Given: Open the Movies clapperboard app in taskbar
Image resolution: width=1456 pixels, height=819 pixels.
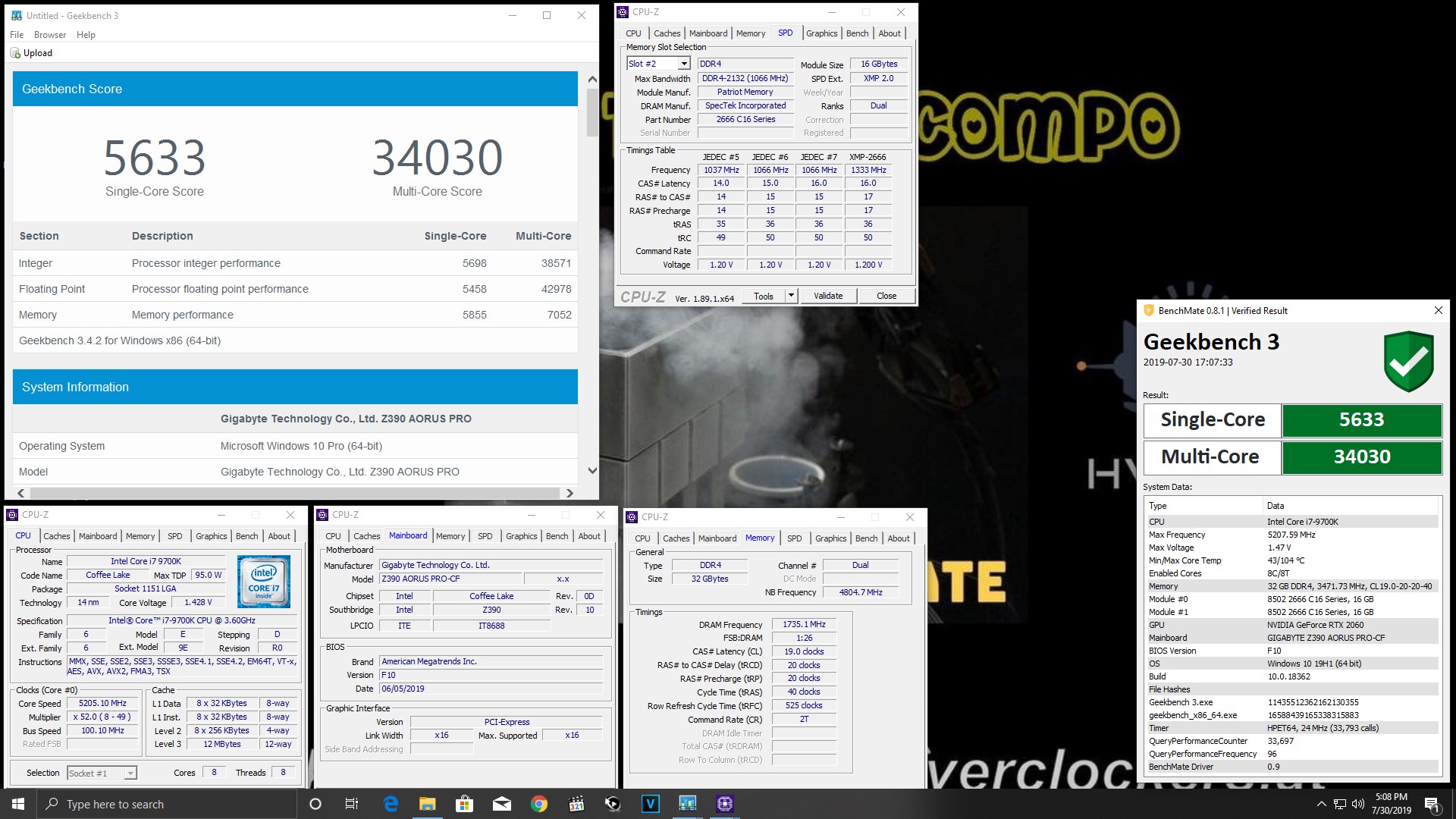Looking at the screenshot, I should [x=576, y=804].
